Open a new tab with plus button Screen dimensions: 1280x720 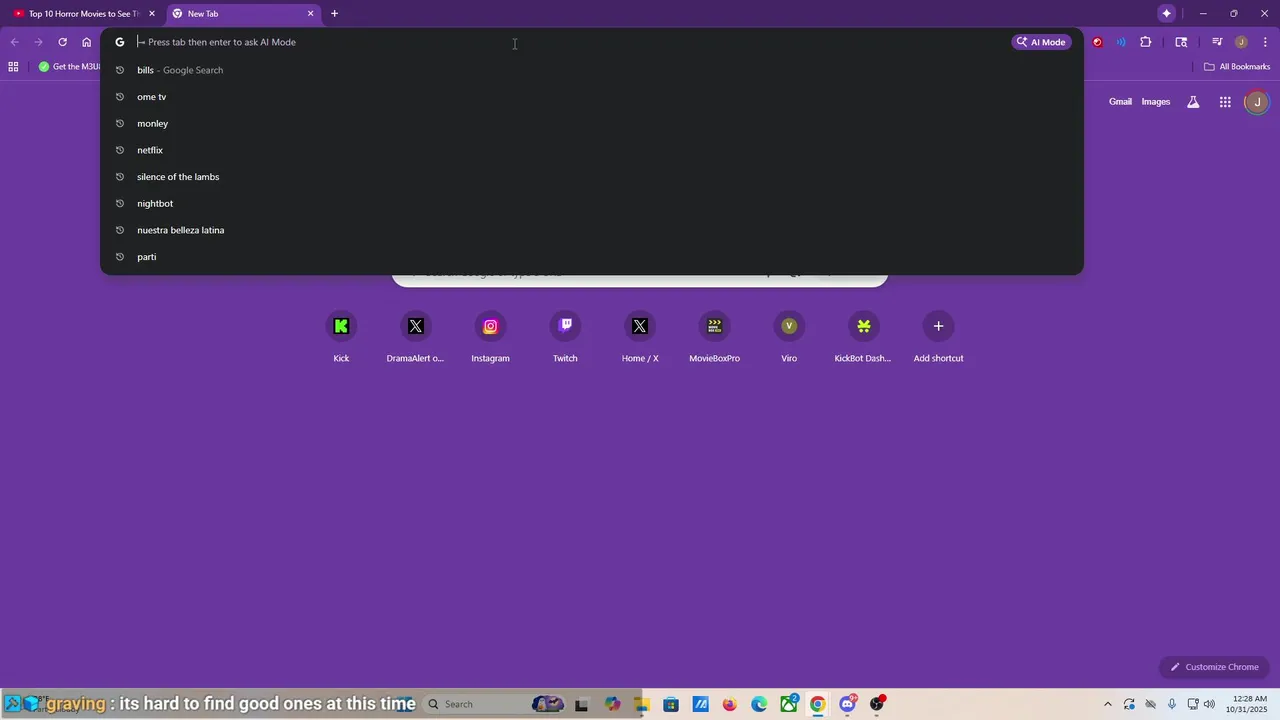tap(334, 14)
